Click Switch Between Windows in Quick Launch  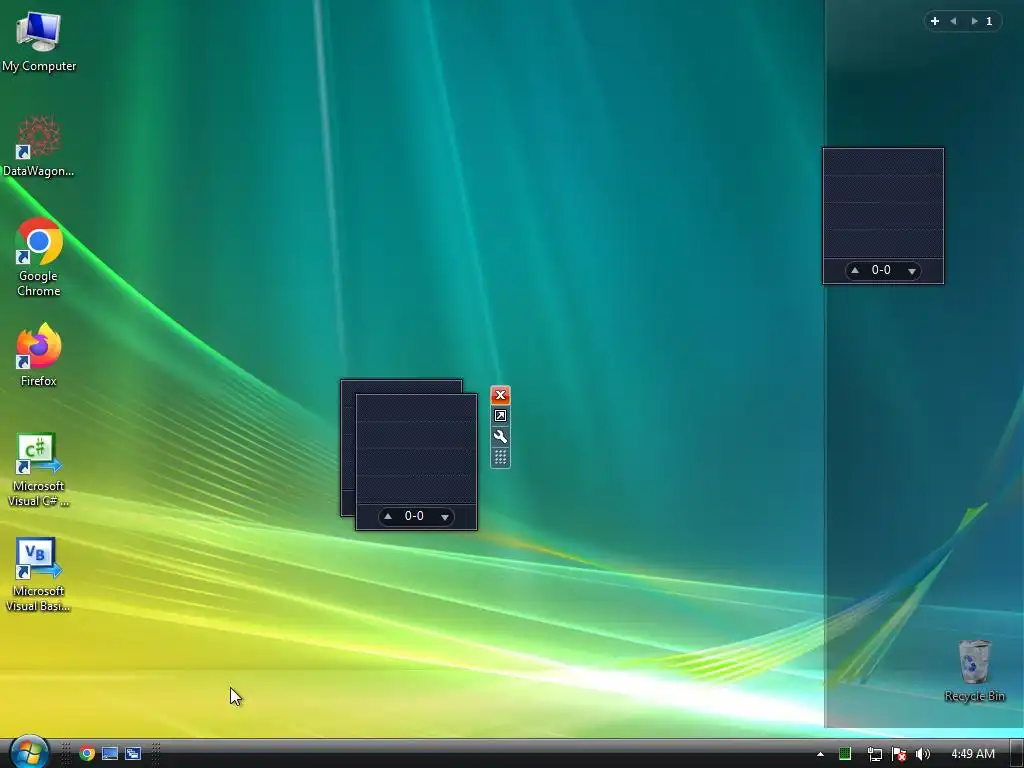[133, 754]
